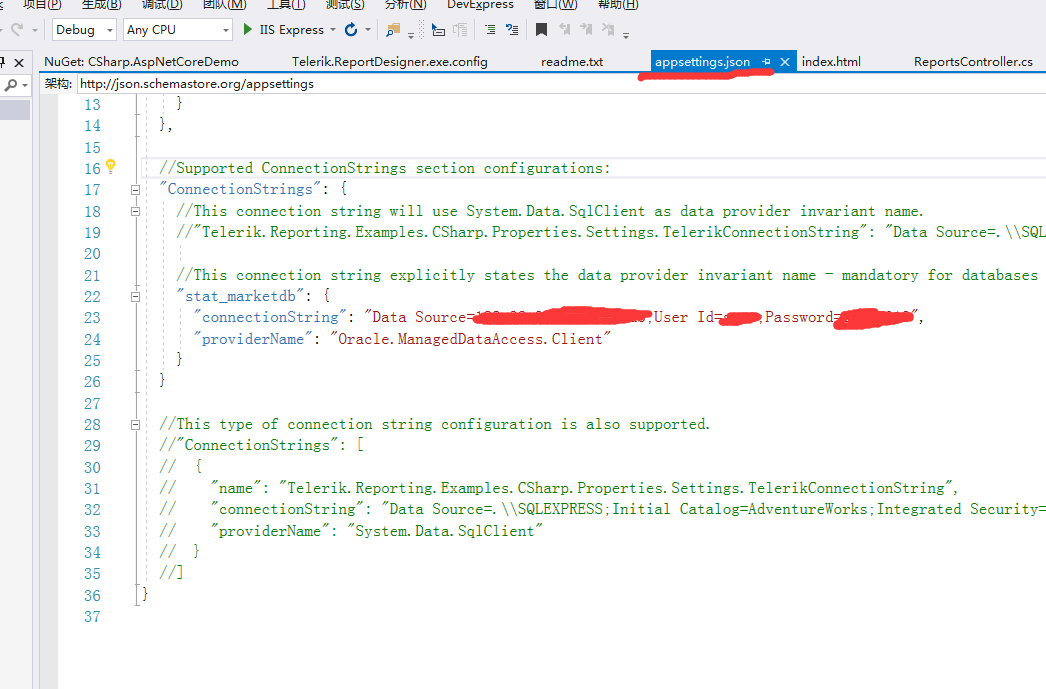The width and height of the screenshot is (1046, 689).
Task: Click the "System.Data.SqlClient" value on line 33
Action: 445,531
